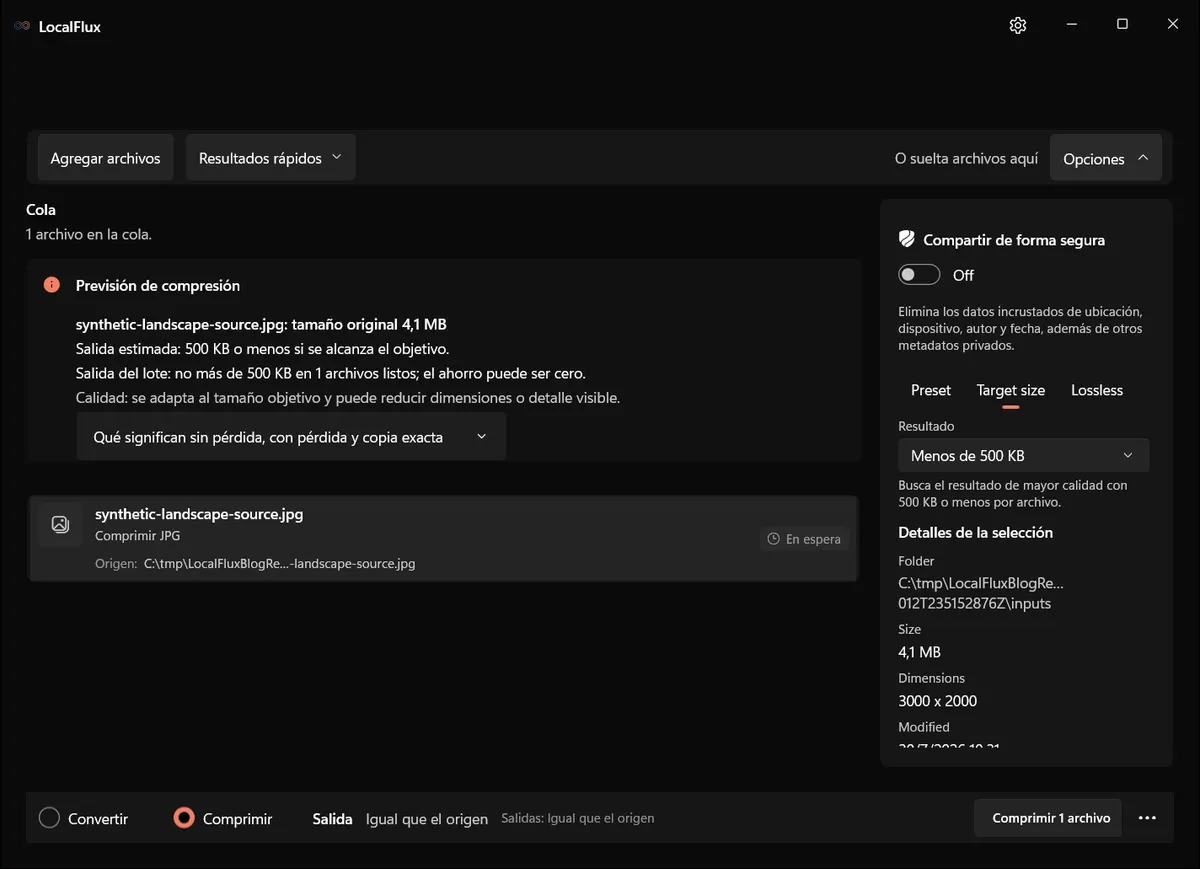This screenshot has height=869, width=1200.
Task: Click the Comprimir JPG label
Action: tap(137, 536)
